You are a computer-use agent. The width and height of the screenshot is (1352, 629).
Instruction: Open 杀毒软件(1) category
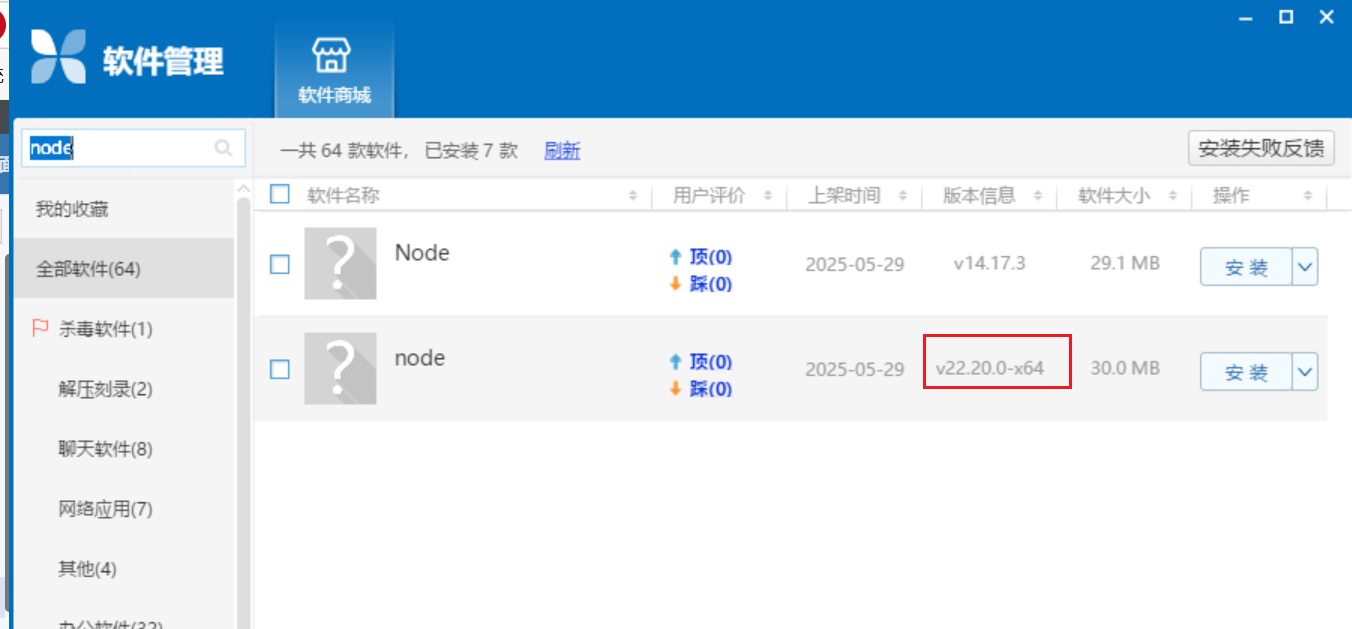(105, 329)
